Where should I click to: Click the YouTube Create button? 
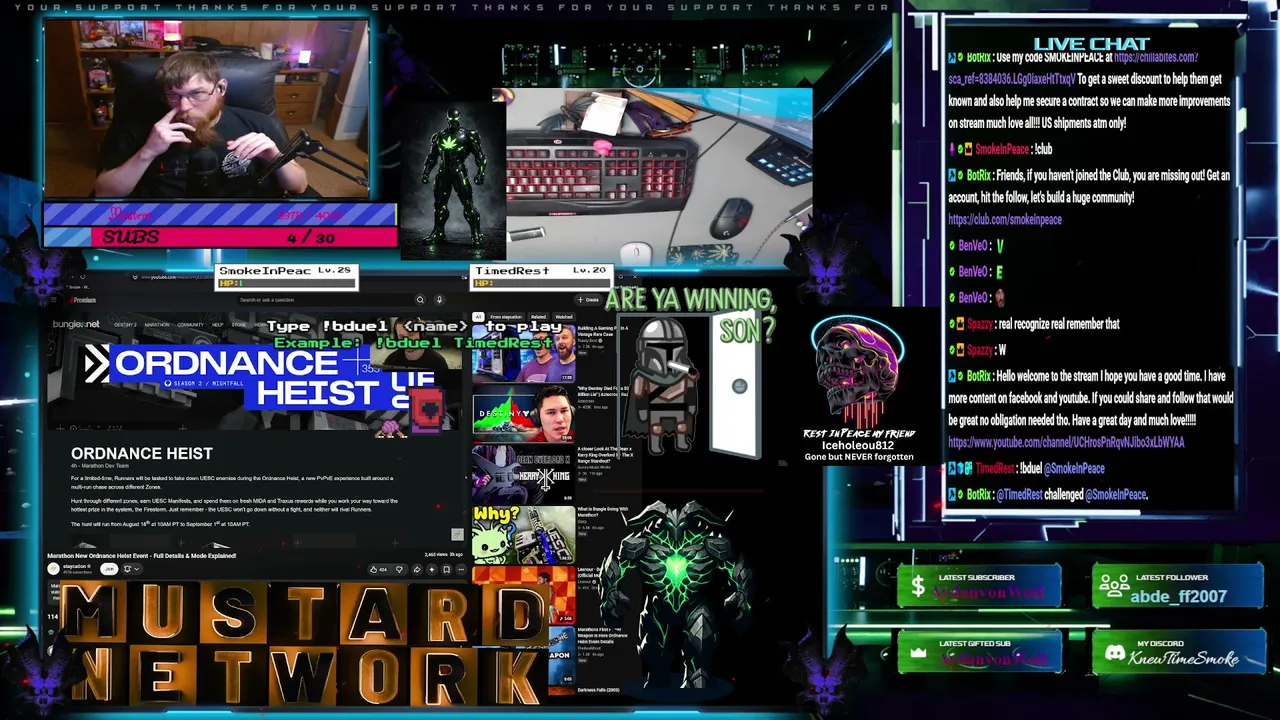pyautogui.click(x=590, y=300)
